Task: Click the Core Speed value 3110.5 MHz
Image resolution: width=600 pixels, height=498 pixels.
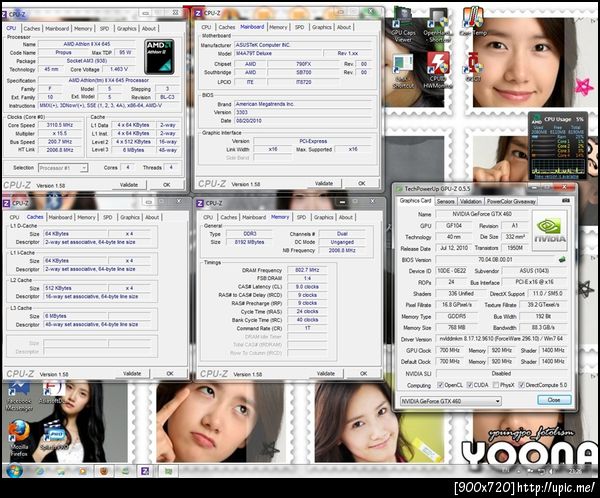Action: [60, 125]
